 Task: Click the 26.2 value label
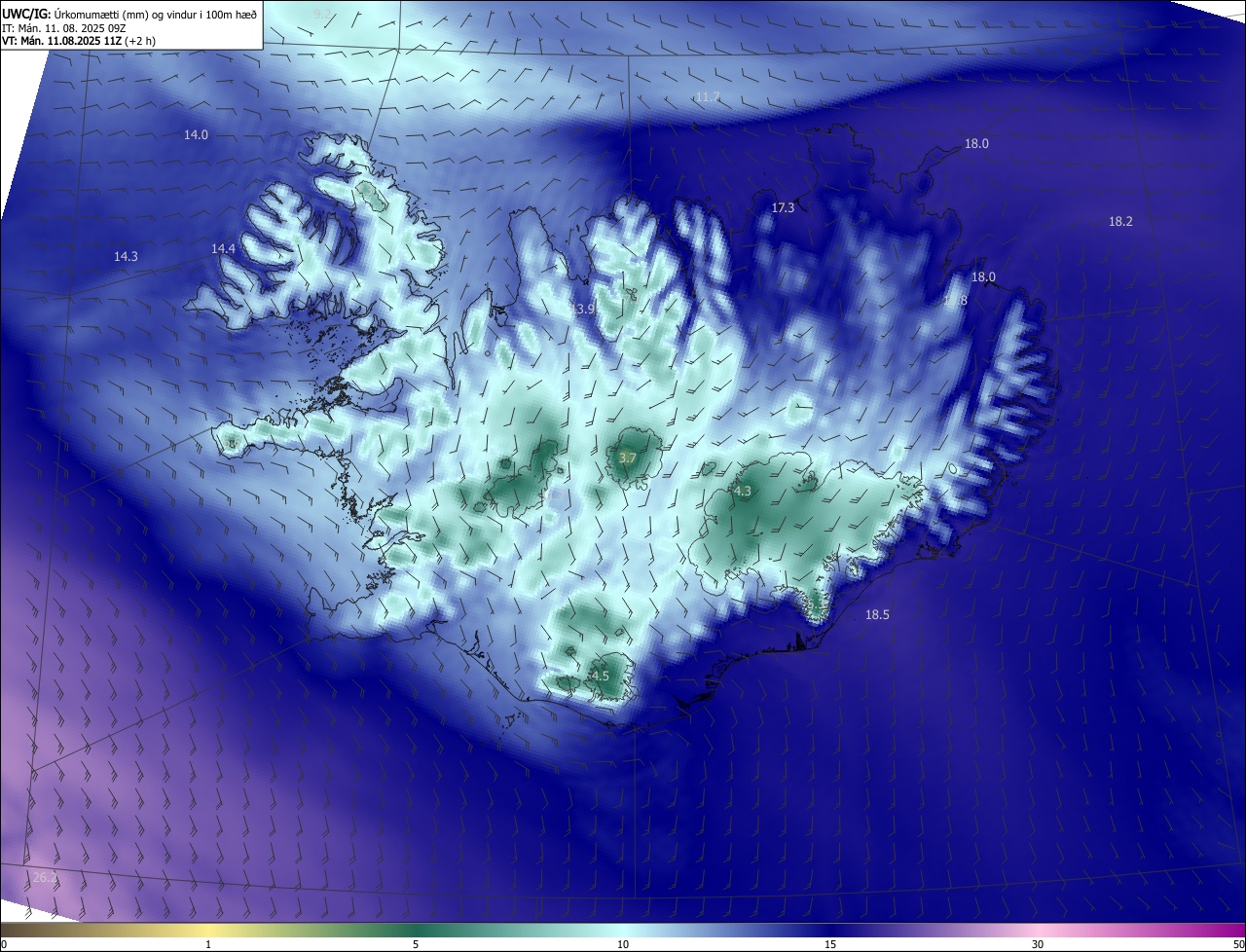click(46, 877)
